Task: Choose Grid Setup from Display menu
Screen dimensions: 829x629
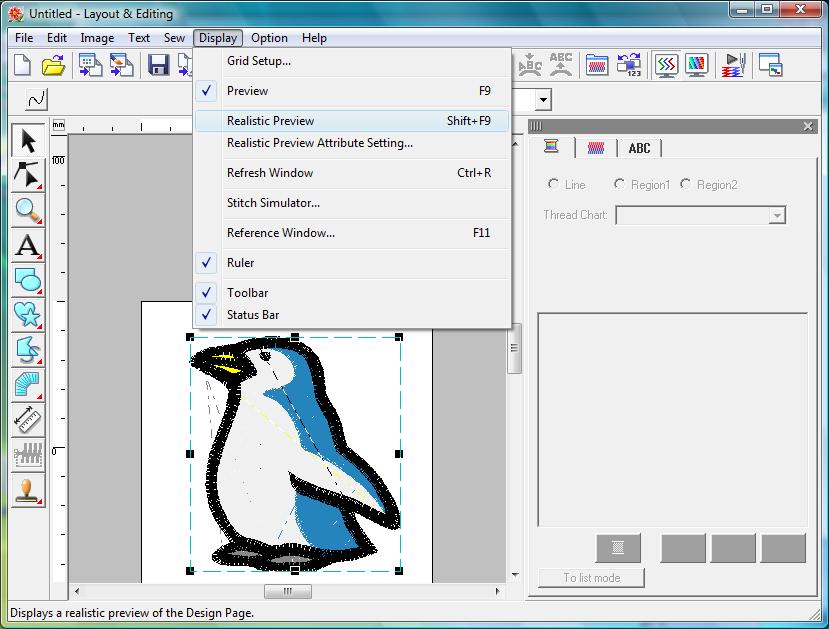Action: tap(352, 61)
